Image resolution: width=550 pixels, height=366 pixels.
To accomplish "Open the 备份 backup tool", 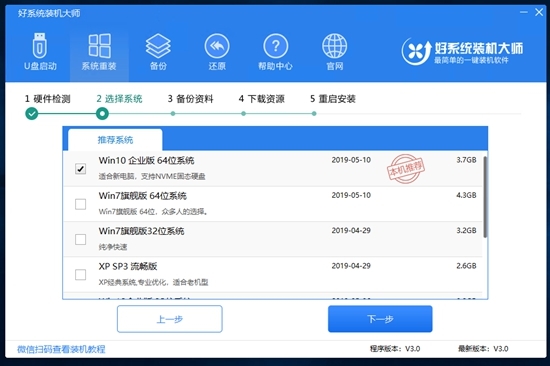I will [158, 52].
